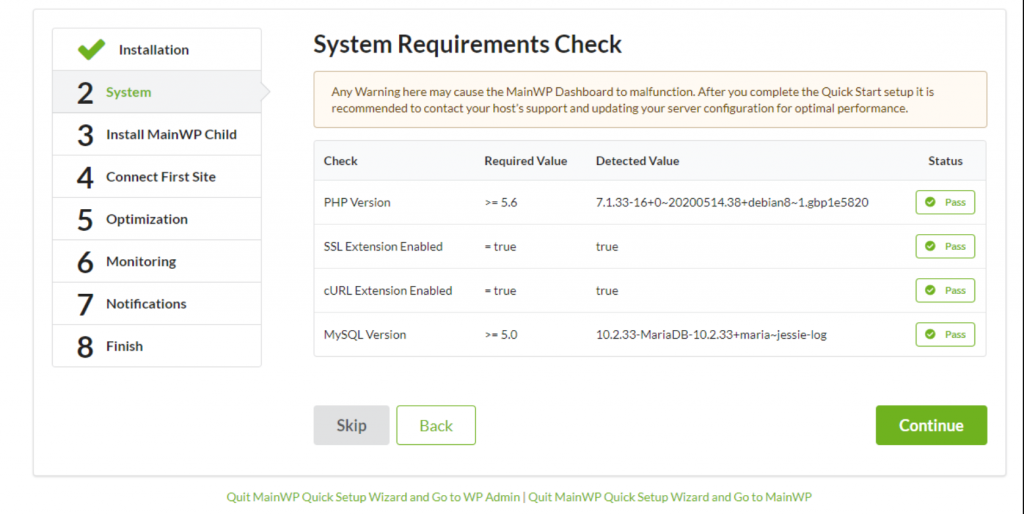Click the warning notice about MainWP Dashboard malfunction
The height and width of the screenshot is (514, 1024).
pyautogui.click(x=650, y=99)
